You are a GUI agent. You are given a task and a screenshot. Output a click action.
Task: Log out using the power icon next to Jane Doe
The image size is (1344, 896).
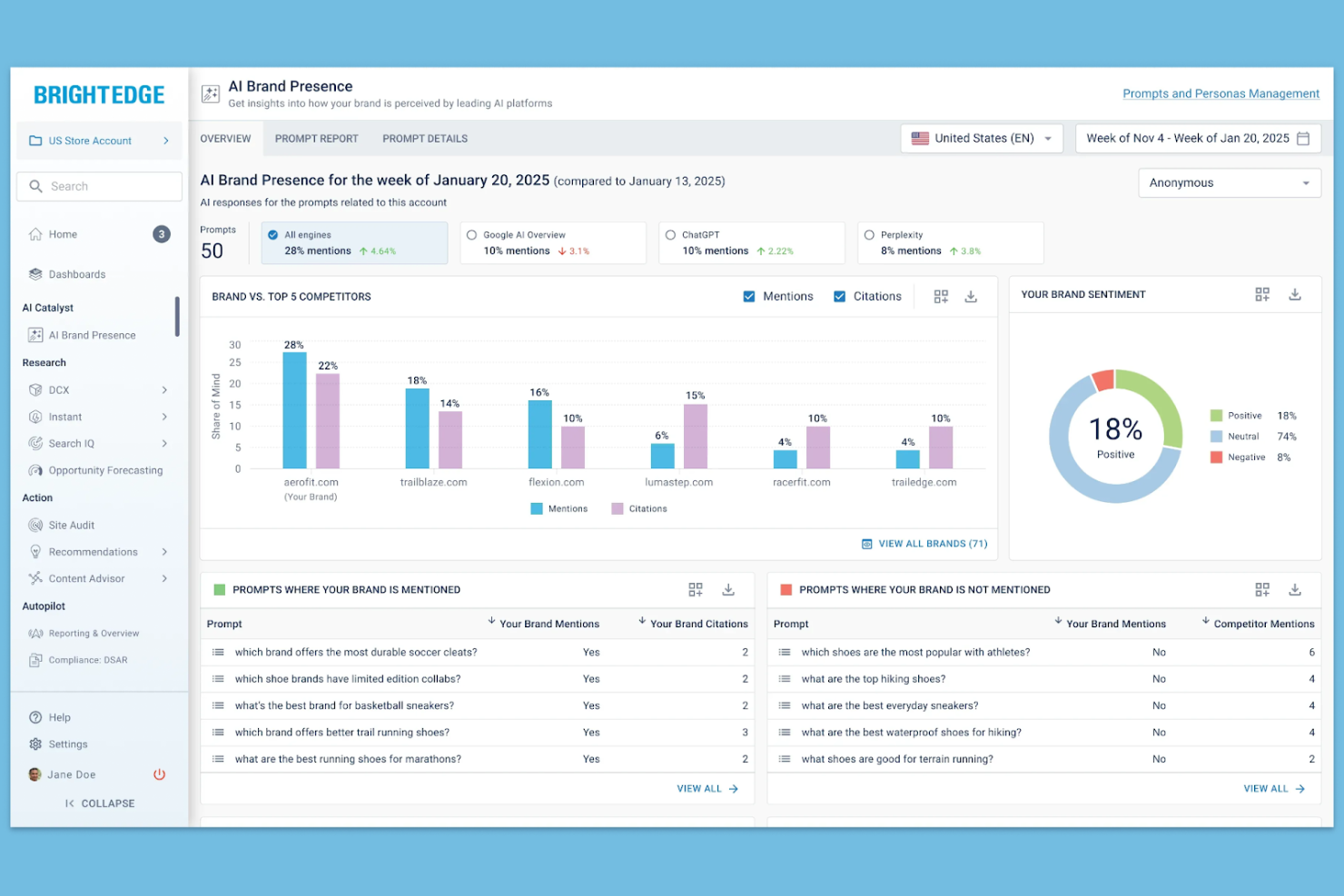[160, 773]
